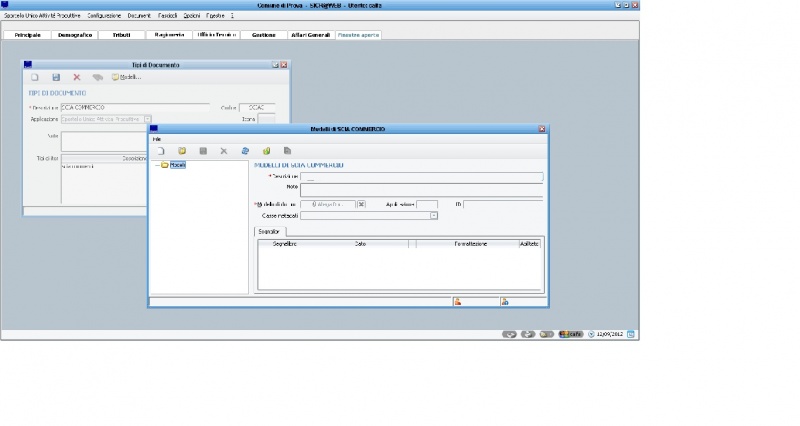
Task: Click the new blank page icon in Tipi di Documento
Action: coord(35,77)
